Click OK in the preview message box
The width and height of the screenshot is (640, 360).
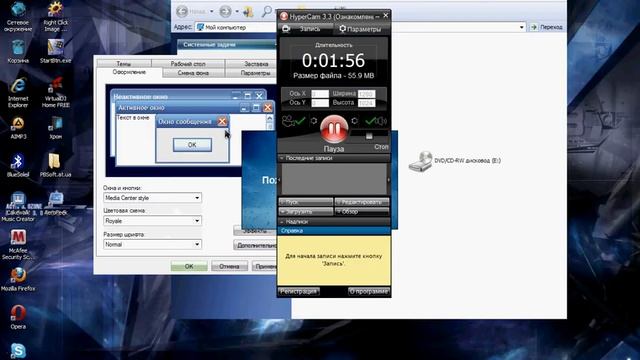point(192,145)
